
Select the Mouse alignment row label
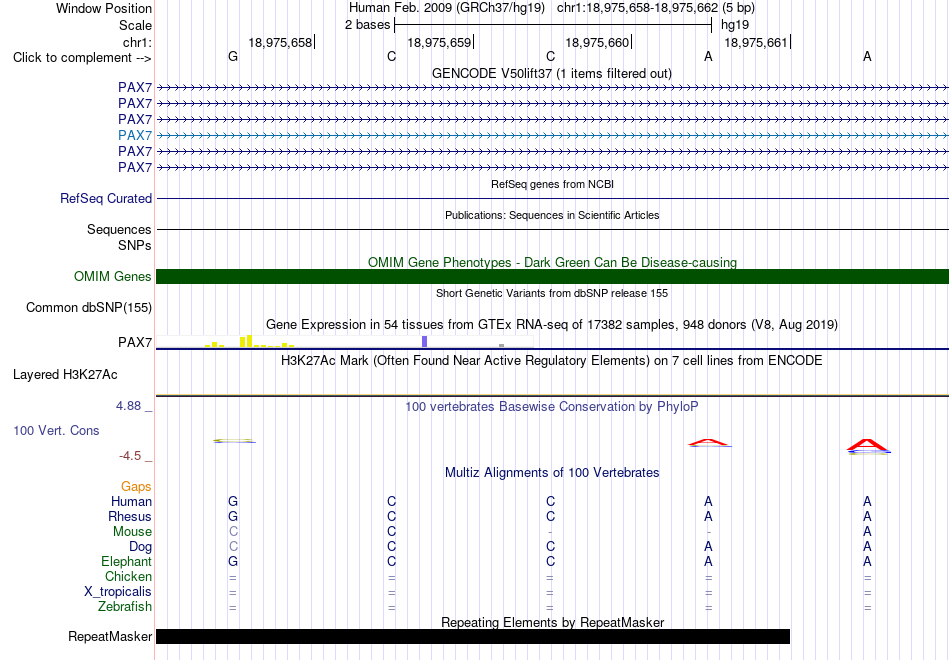[132, 532]
